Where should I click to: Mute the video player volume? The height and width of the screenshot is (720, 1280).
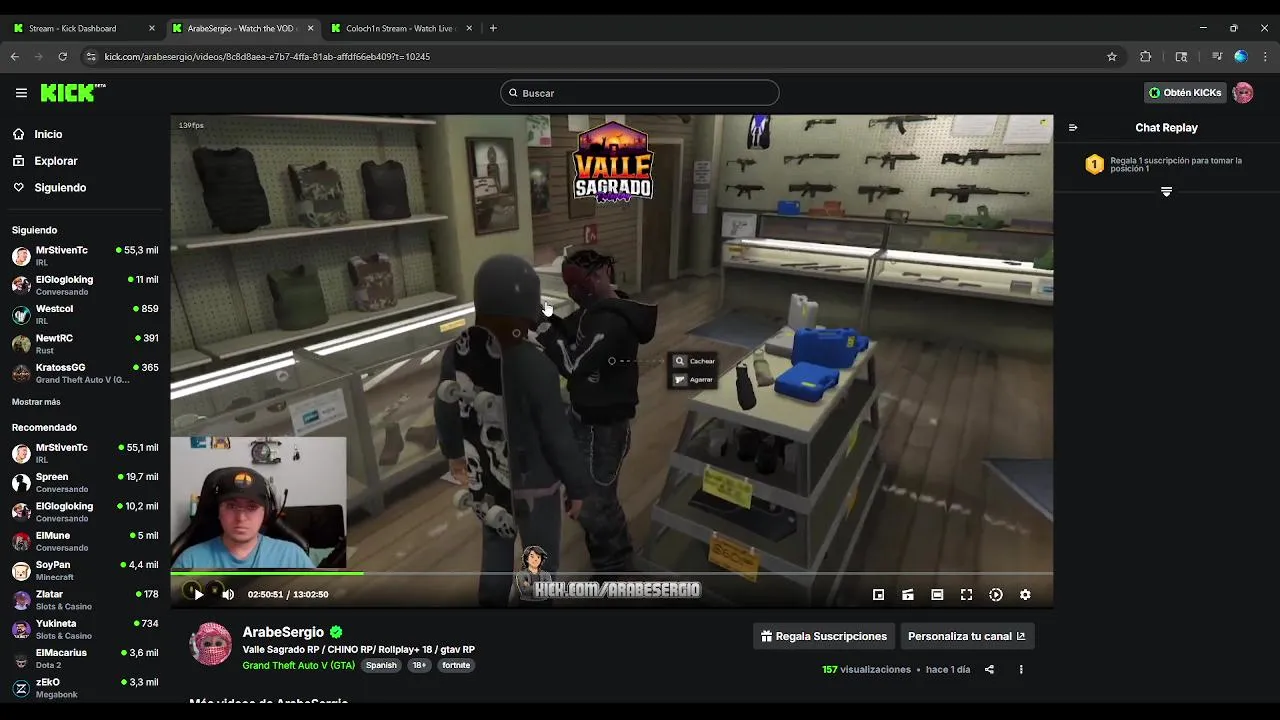tap(228, 594)
